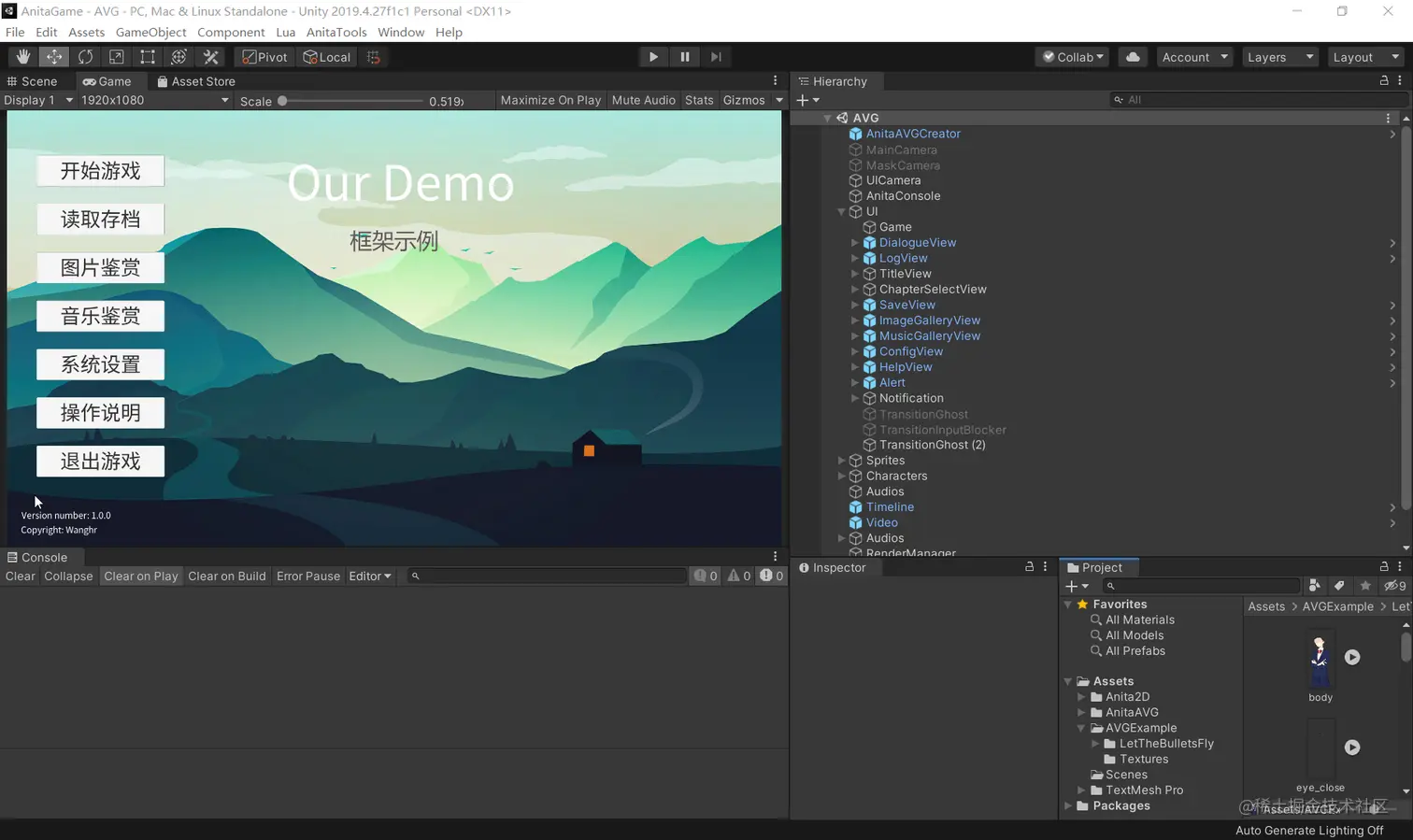Open the Window menu
This screenshot has height=840, width=1413.
(401, 32)
